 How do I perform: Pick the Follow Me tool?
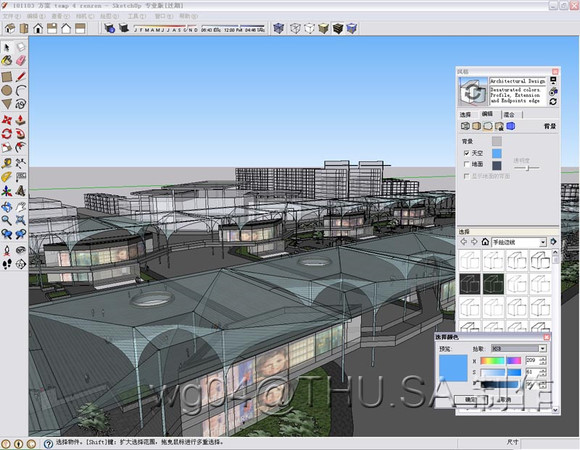(x=21, y=133)
